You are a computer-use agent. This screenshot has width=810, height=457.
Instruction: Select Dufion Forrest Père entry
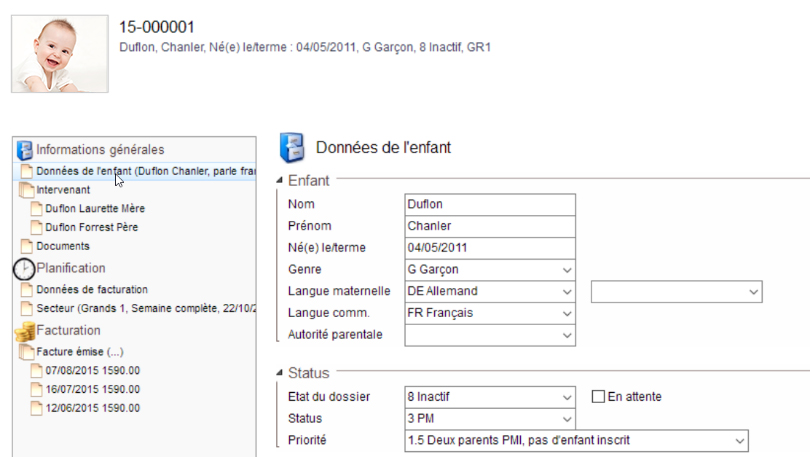click(x=91, y=227)
